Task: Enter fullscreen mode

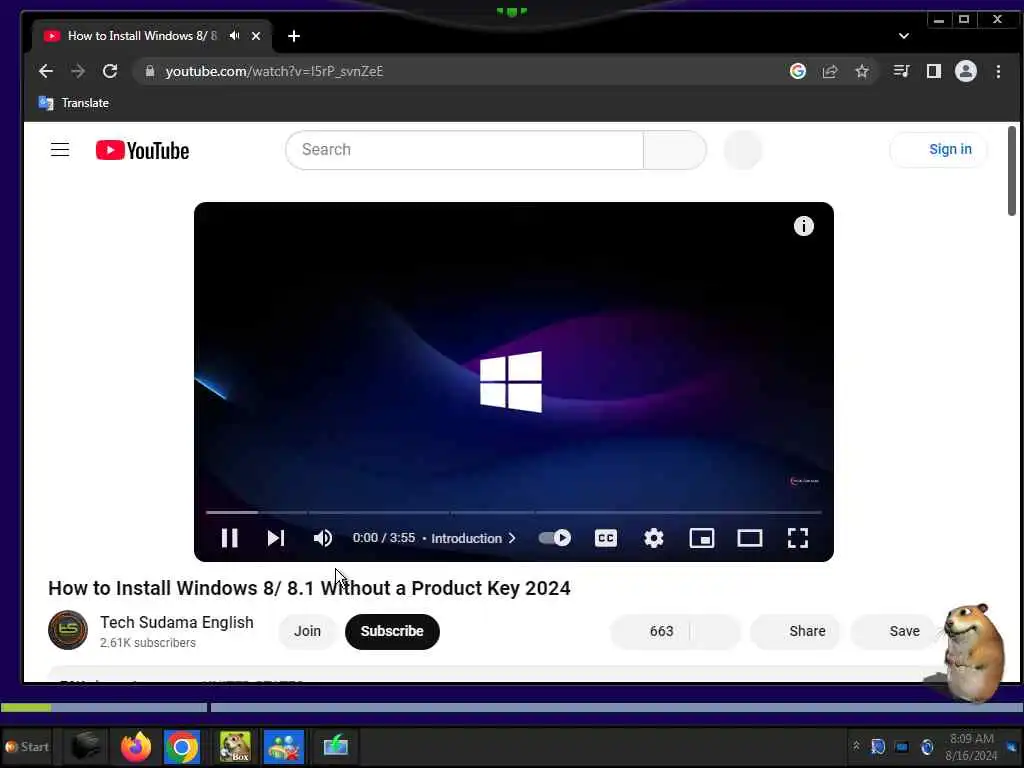Action: [798, 538]
